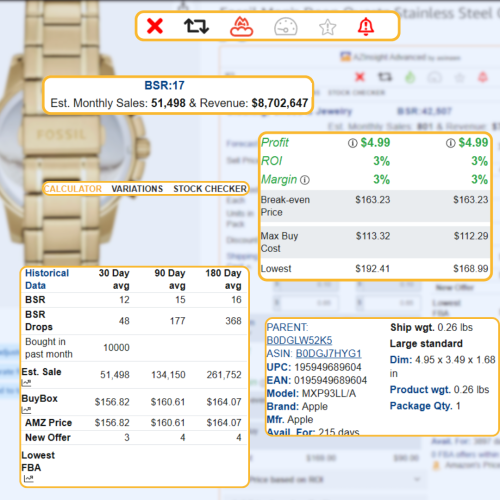This screenshot has width=500, height=500.
Task: Open the gray speedometer gauge icon
Action: [x=286, y=27]
